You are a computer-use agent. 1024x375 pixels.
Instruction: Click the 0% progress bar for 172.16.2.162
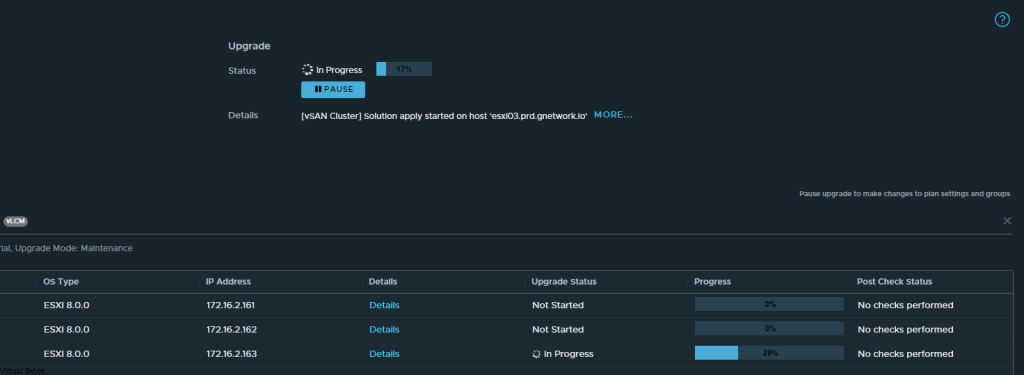[769, 329]
